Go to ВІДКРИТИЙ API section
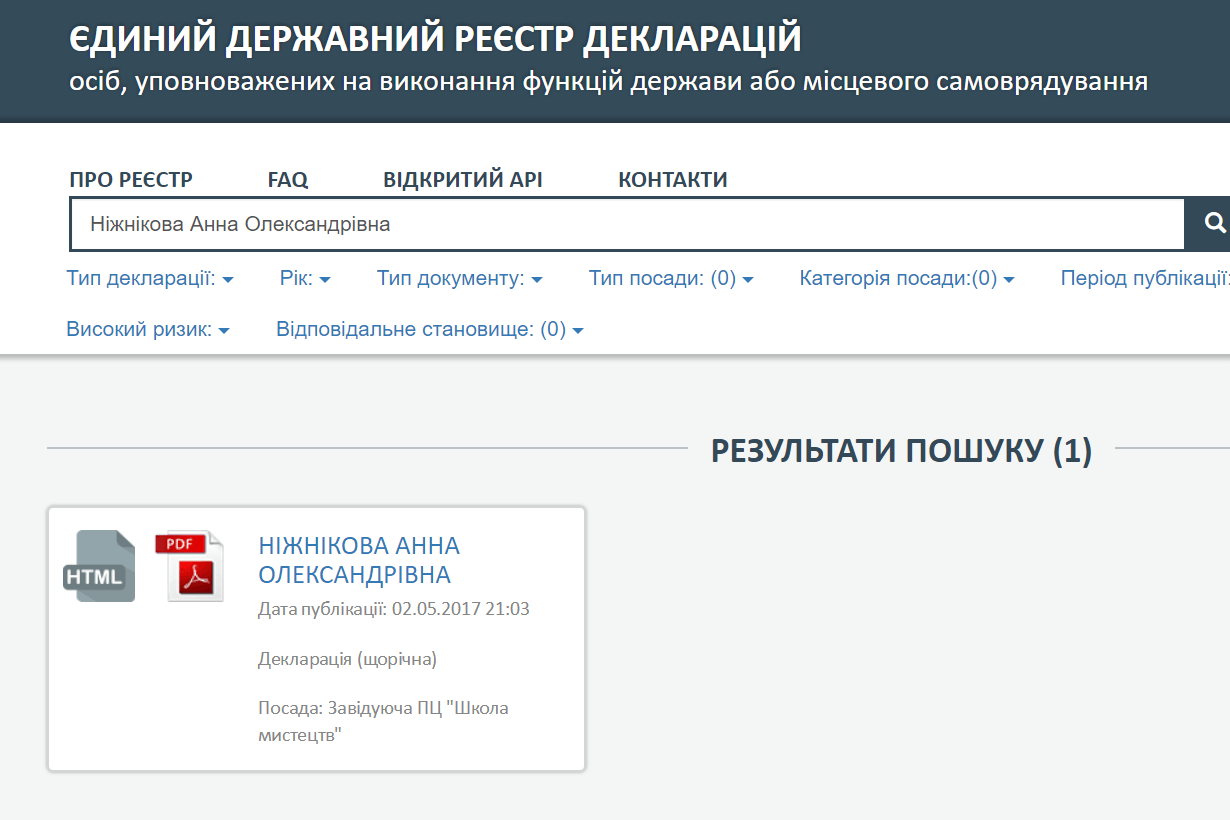Screen dimensions: 1230x820 463,180
